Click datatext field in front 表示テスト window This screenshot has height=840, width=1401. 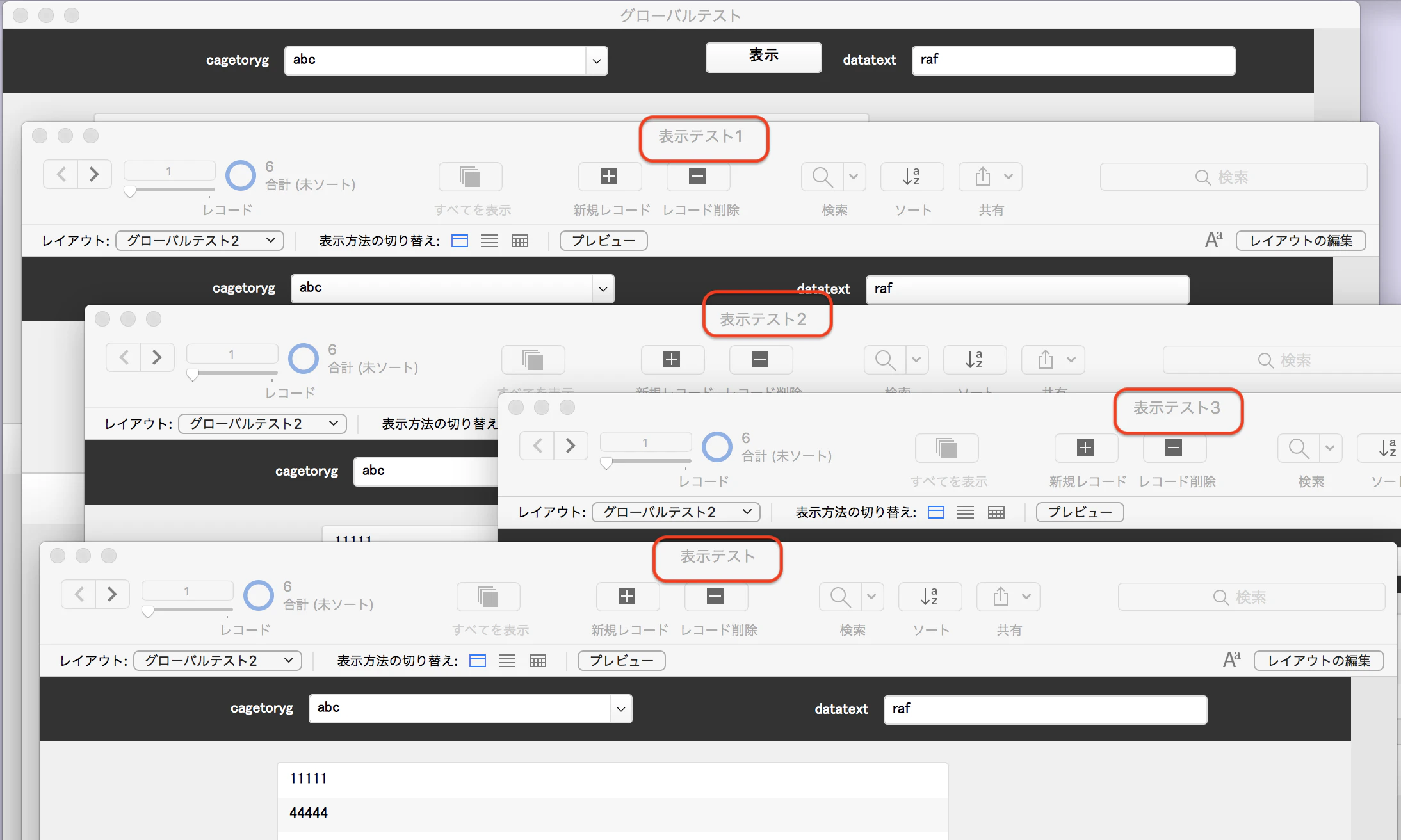1045,709
